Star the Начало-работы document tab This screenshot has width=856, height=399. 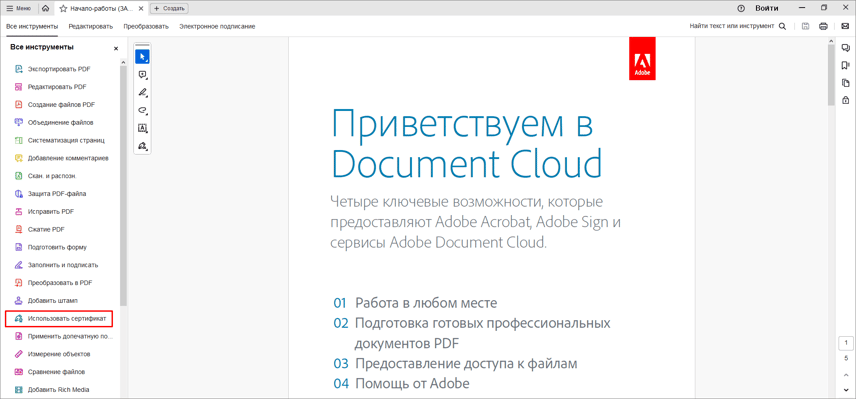[63, 8]
